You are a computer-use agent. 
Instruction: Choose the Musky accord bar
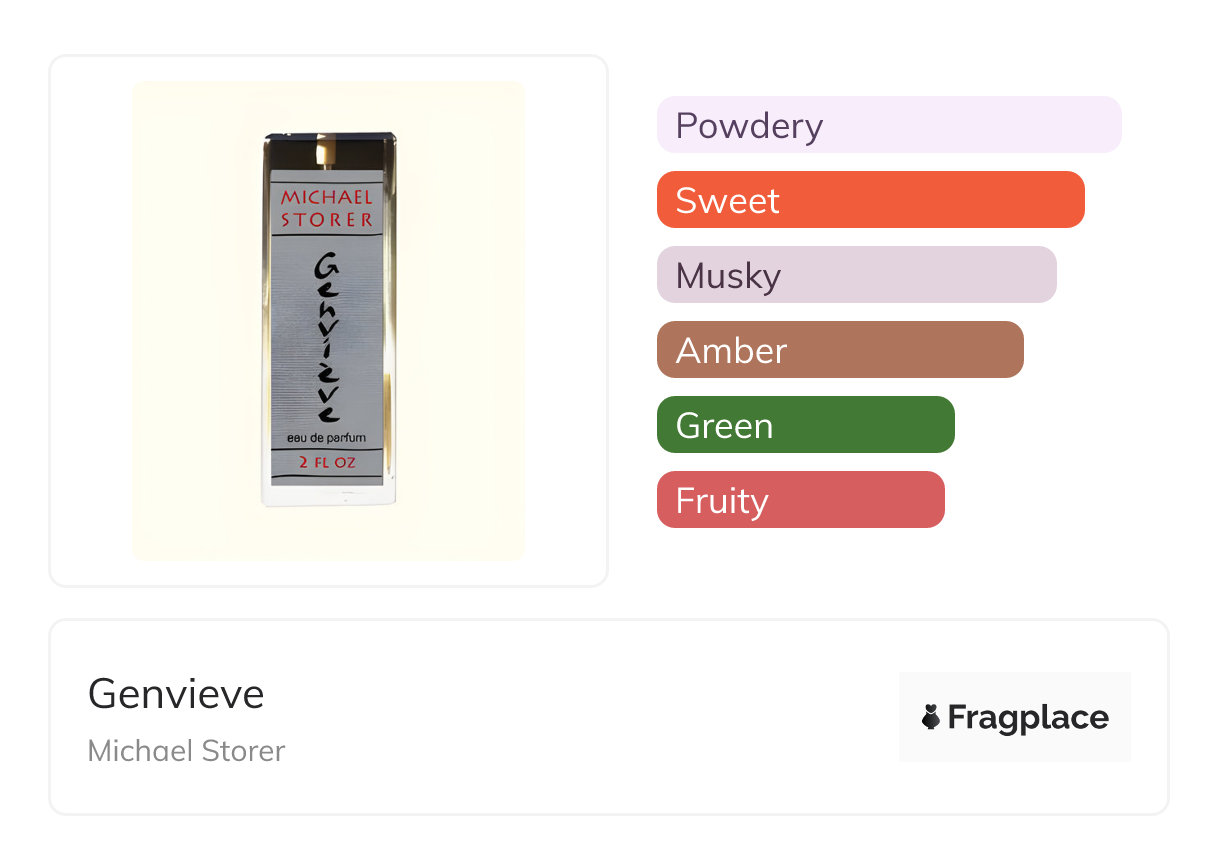coord(856,275)
